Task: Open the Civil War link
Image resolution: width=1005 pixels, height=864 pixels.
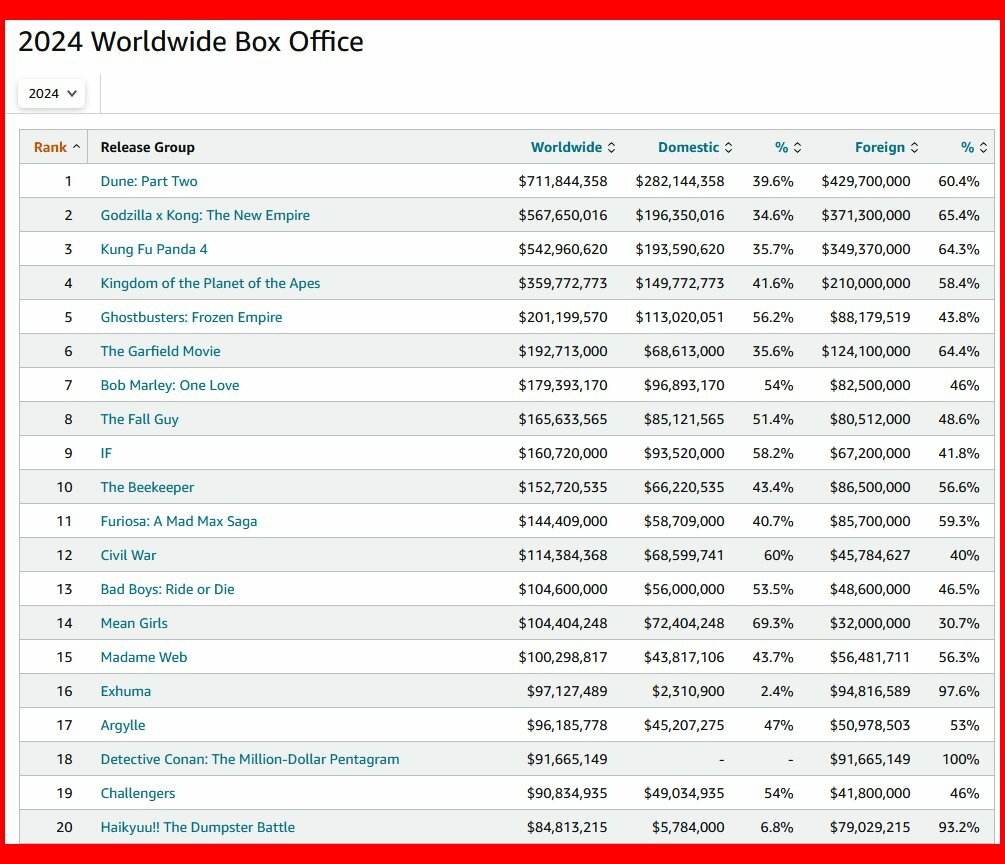Action: (x=128, y=555)
